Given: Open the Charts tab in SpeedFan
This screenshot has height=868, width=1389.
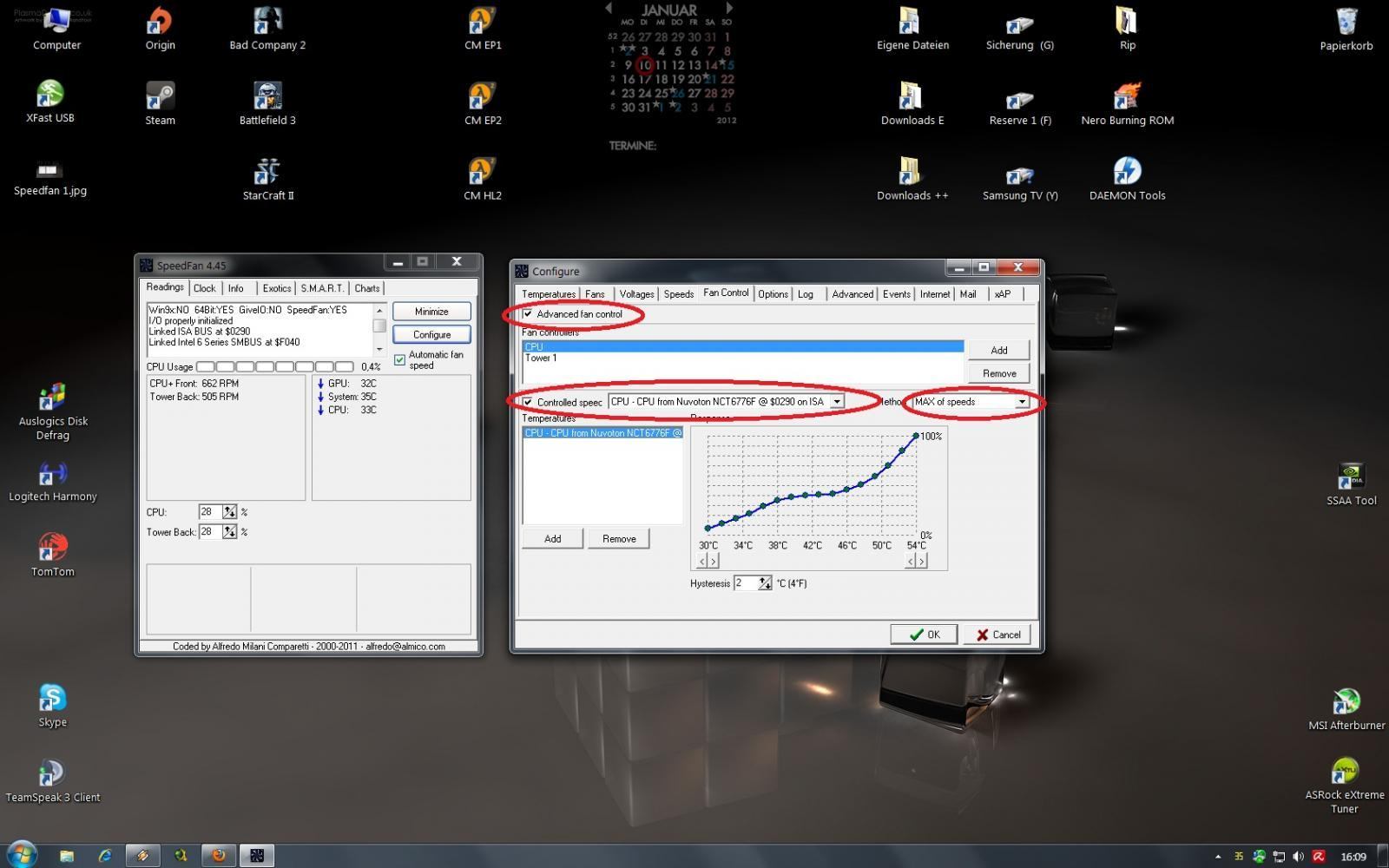Looking at the screenshot, I should pyautogui.click(x=367, y=288).
